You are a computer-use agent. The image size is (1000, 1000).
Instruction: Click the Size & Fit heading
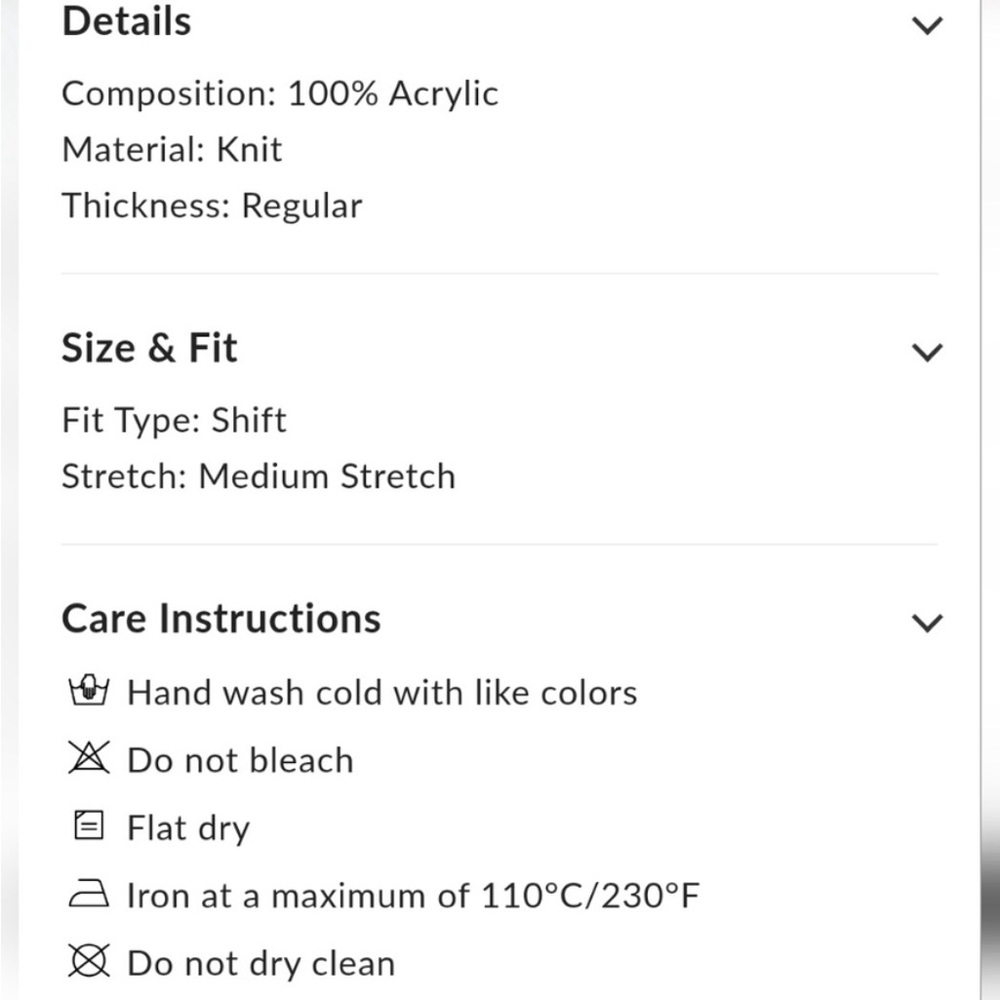coord(150,349)
